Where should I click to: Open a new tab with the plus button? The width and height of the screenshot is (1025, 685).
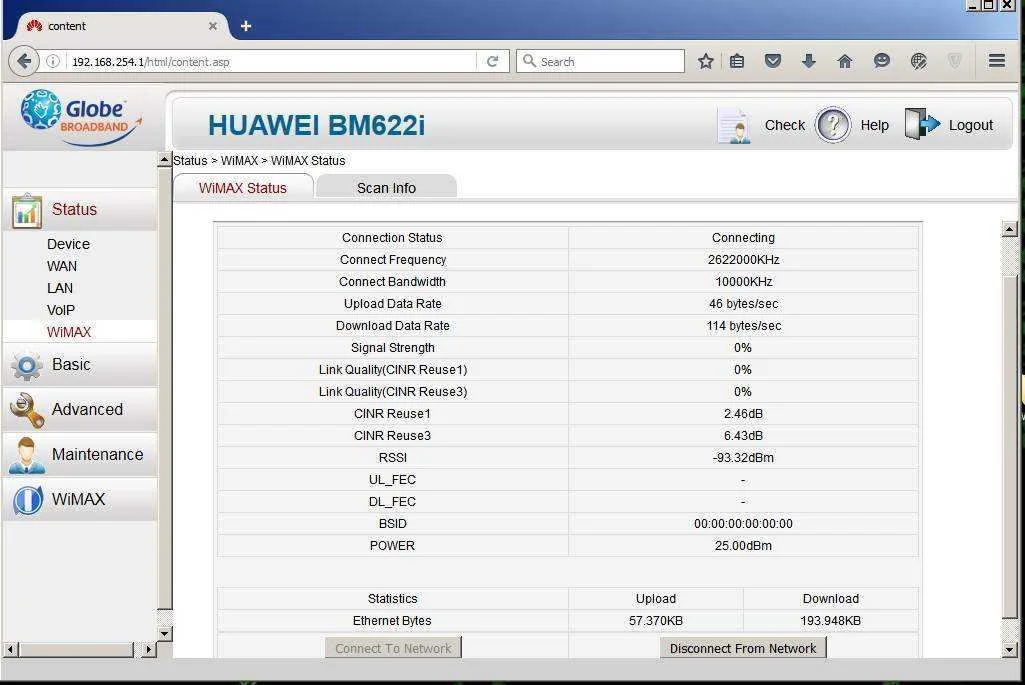pyautogui.click(x=246, y=26)
